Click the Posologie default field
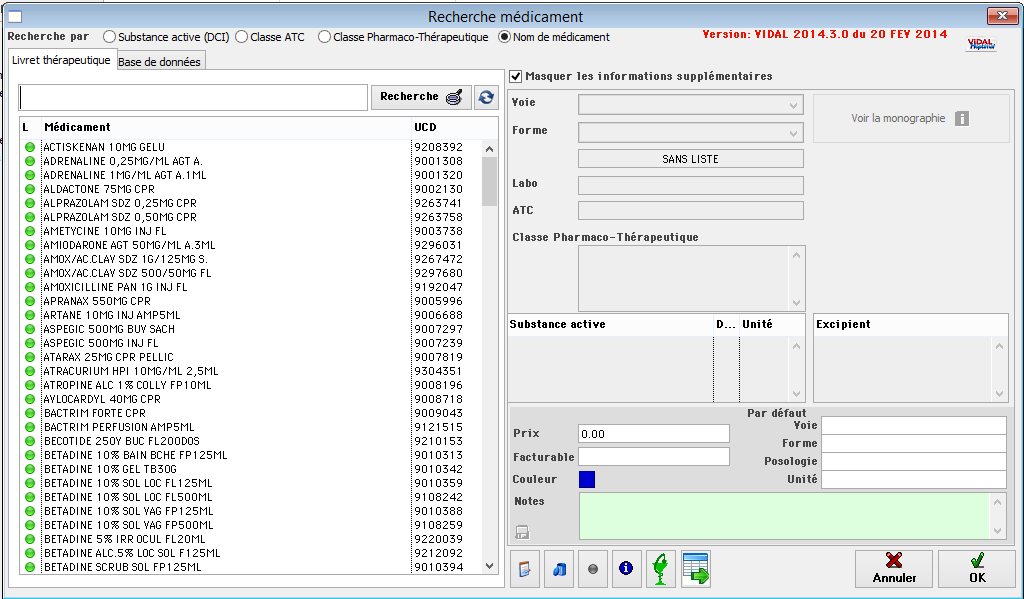Image resolution: width=1024 pixels, height=599 pixels. tap(914, 461)
